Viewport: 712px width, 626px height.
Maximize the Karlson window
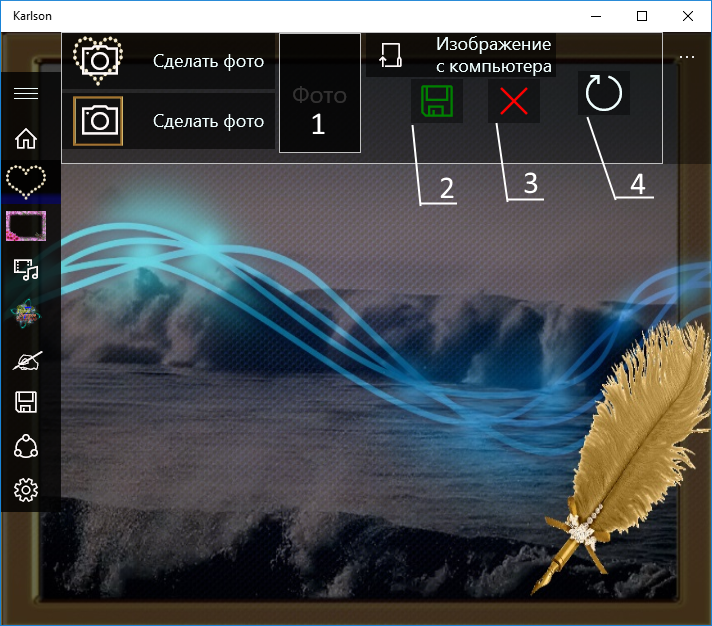click(642, 16)
